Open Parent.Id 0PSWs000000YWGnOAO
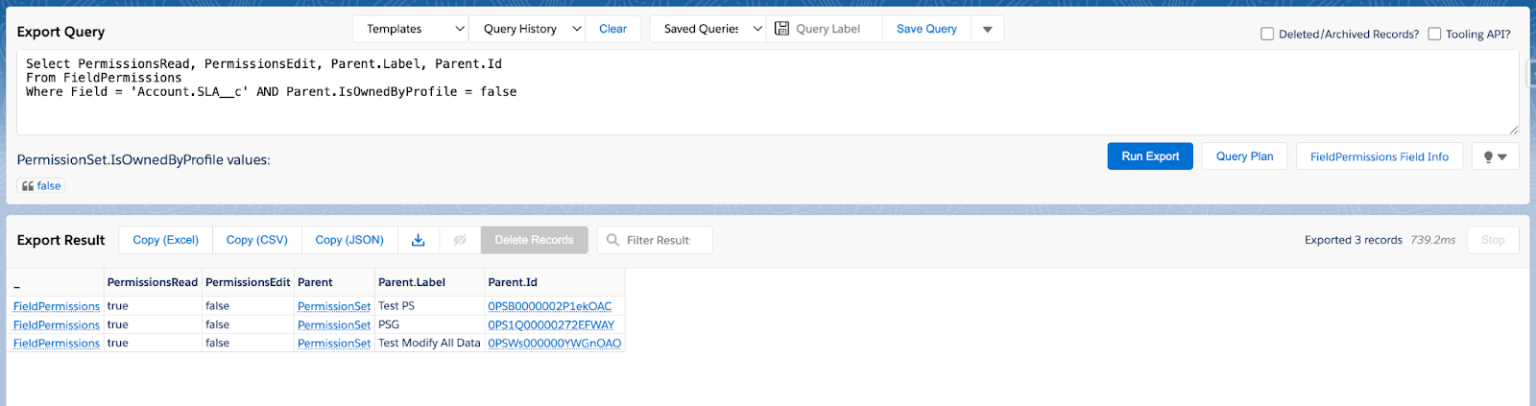 point(554,343)
